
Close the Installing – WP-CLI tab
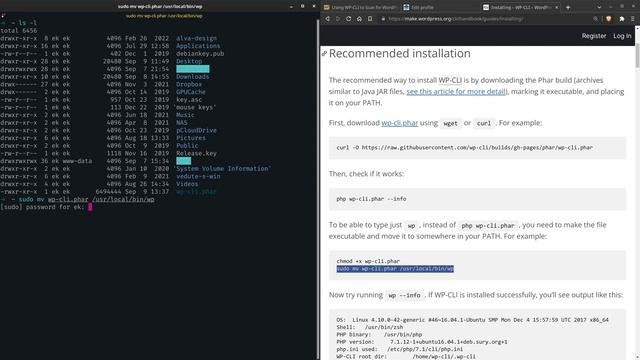tap(556, 7)
